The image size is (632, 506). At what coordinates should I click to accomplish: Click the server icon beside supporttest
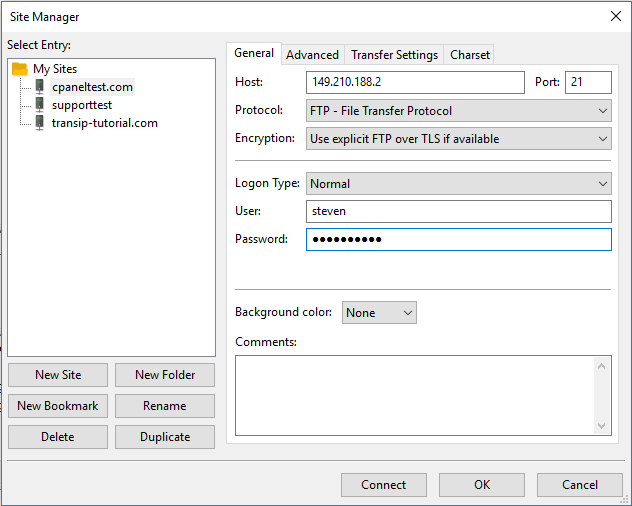[40, 105]
